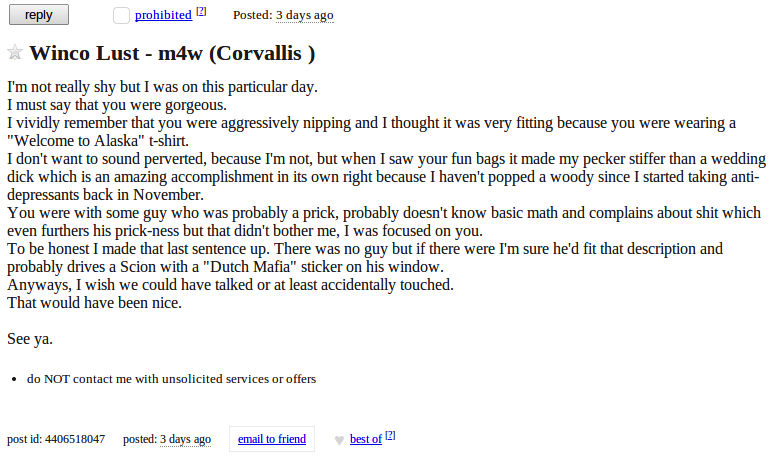The height and width of the screenshot is (459, 771).
Task: Click the line starting 'I'm not really shy'
Action: click(x=162, y=87)
